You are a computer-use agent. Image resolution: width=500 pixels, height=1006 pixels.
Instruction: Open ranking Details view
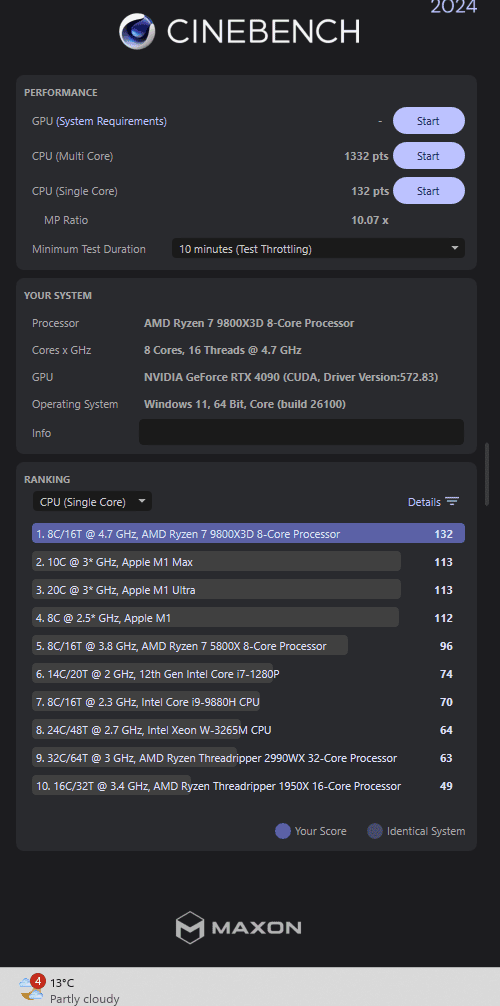tap(424, 502)
